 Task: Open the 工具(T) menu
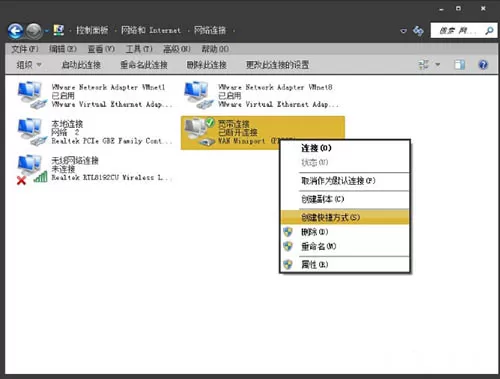[x=139, y=49]
